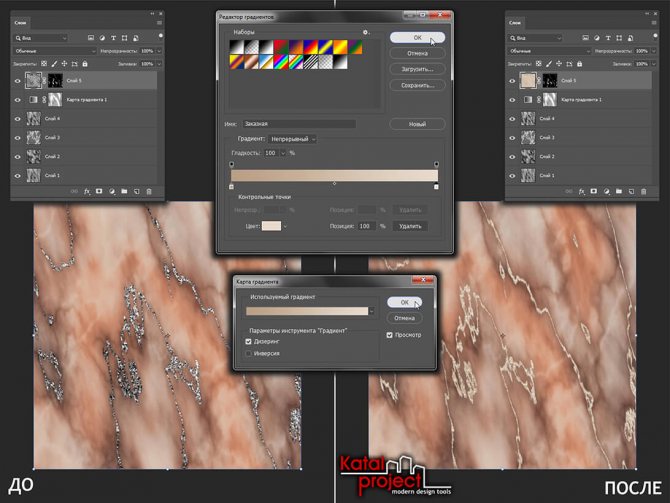The image size is (670, 503).
Task: Select the Слои tab in left panel
Action: [x=20, y=22]
